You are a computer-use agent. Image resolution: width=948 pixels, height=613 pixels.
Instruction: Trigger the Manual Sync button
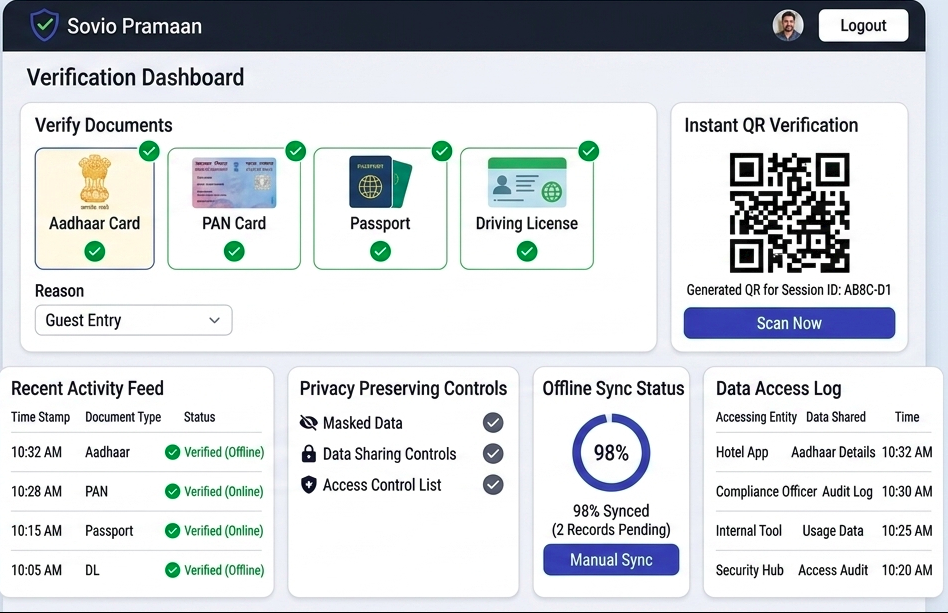pyautogui.click(x=611, y=560)
